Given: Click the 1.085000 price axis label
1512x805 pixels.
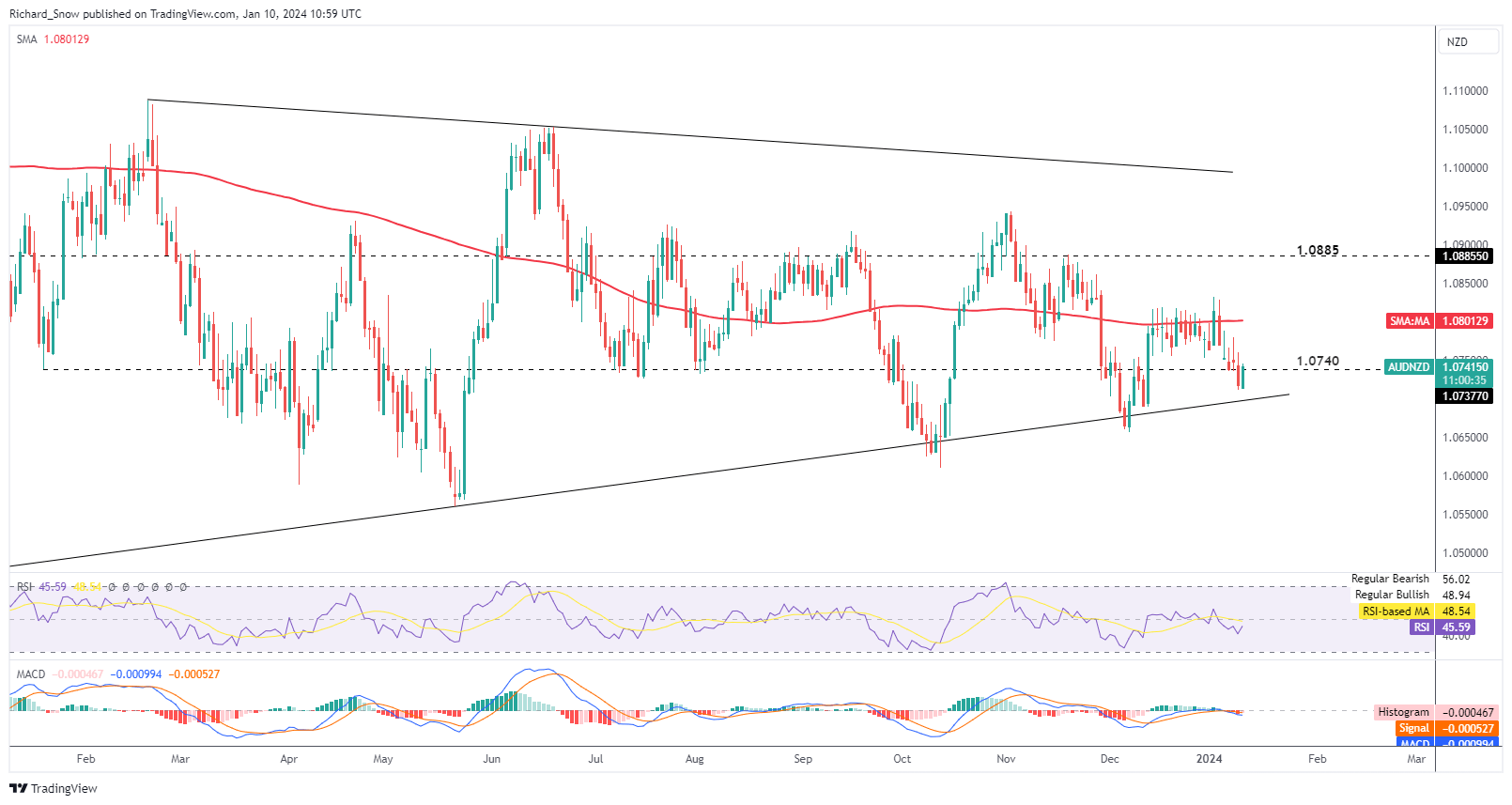Looking at the screenshot, I should 1465,284.
